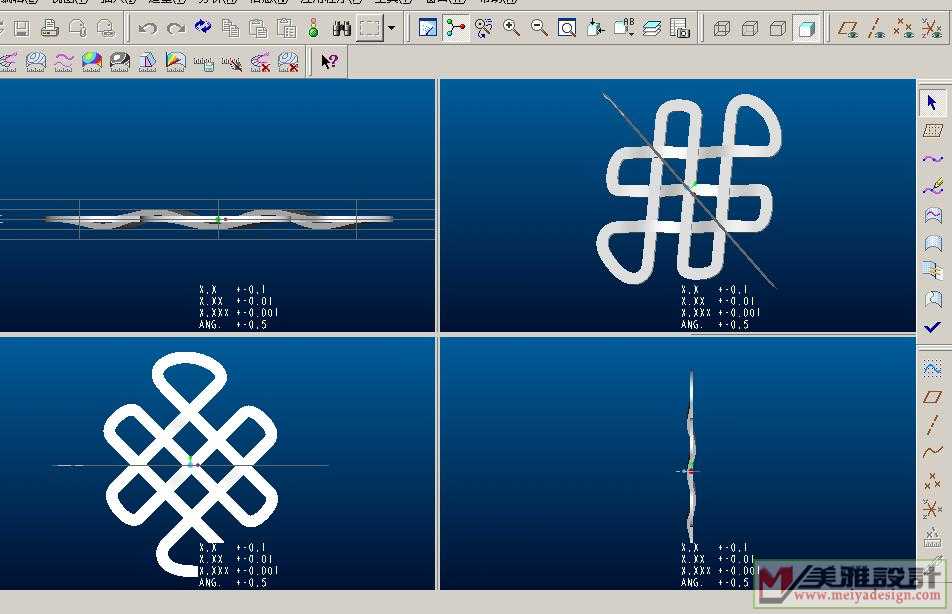The image size is (952, 614).
Task: Click the traffic light regeneration status icon
Action: [x=313, y=28]
